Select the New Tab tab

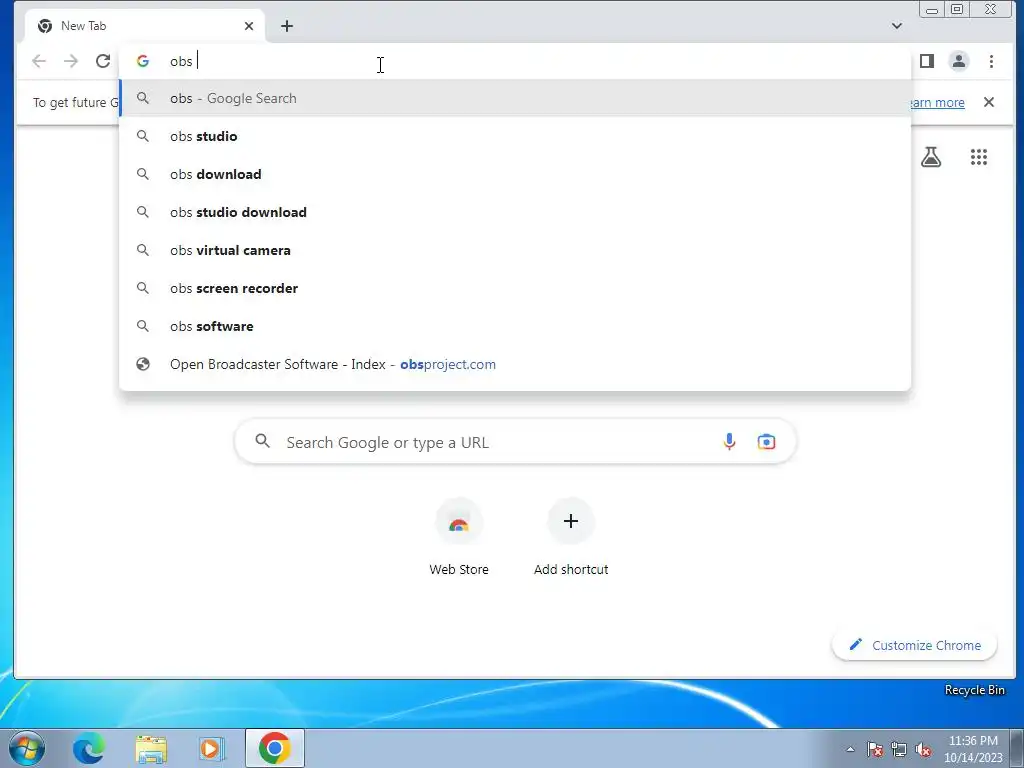[x=144, y=26]
